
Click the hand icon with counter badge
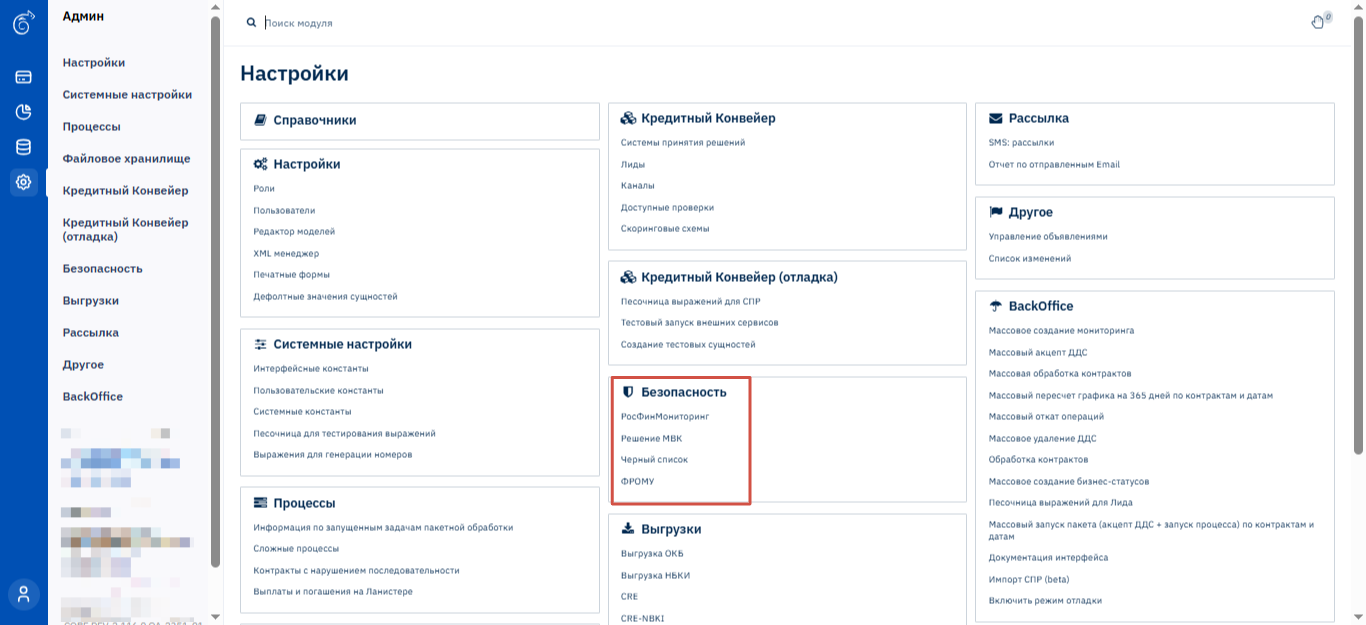click(x=1318, y=22)
